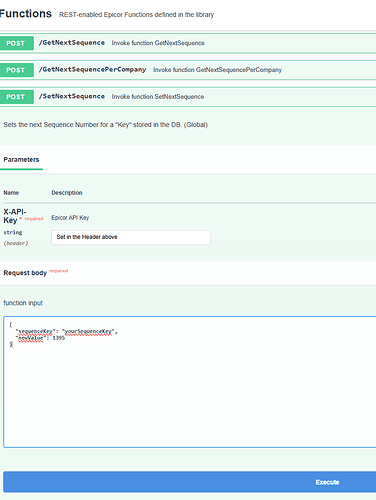Click the 'Invoke function SetNextSequence' summary text
The height and width of the screenshot is (500, 376).
coord(158,97)
